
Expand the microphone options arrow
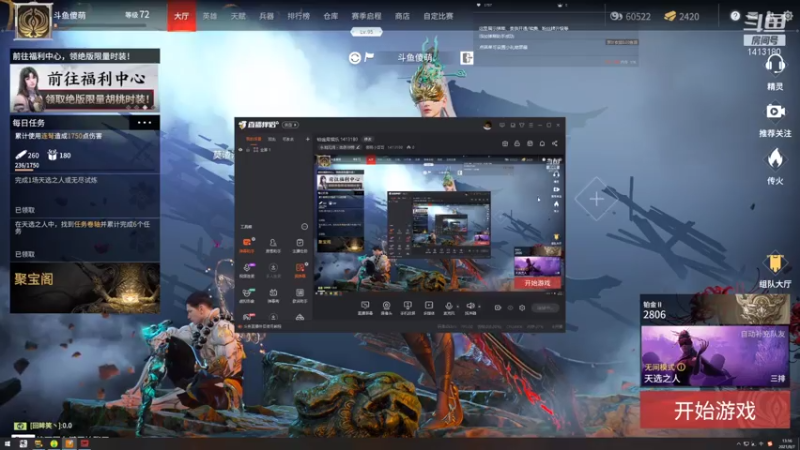pyautogui.click(x=457, y=307)
